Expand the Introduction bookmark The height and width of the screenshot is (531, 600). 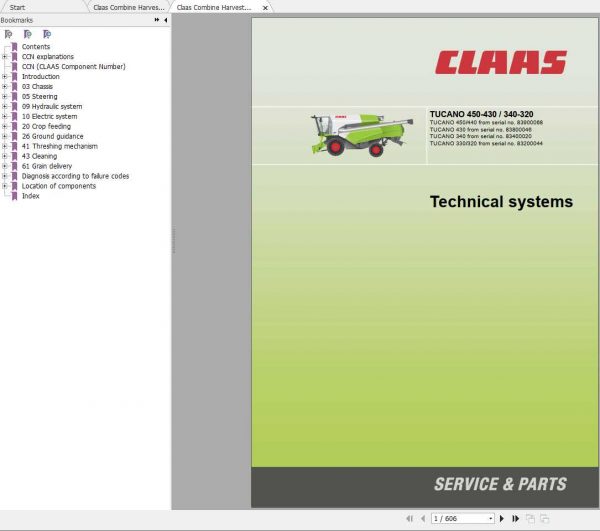[x=5, y=77]
